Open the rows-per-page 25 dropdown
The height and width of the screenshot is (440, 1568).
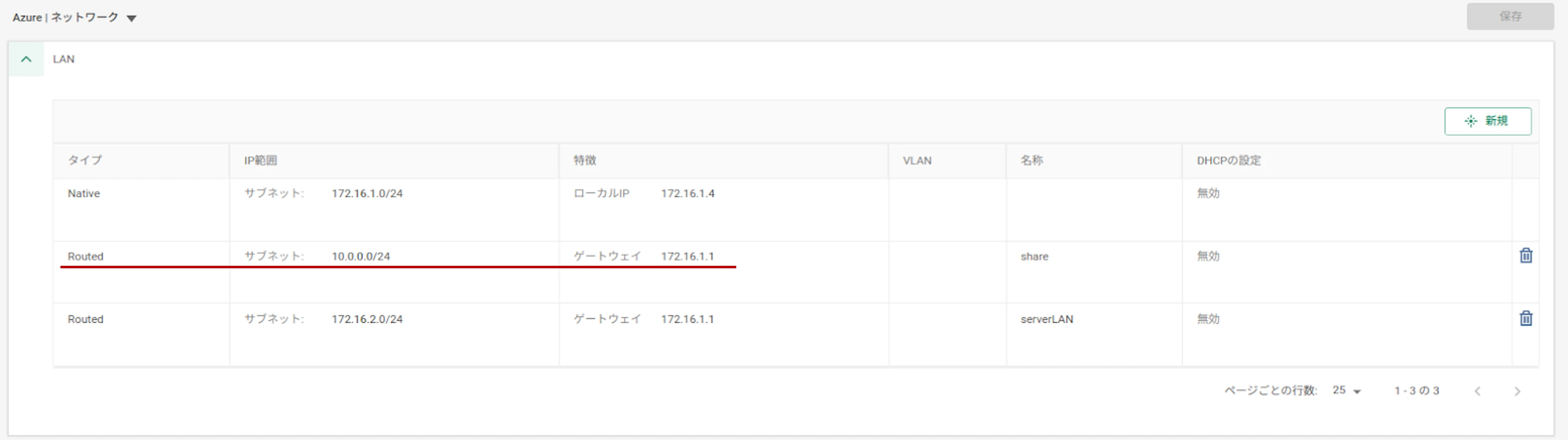(x=1346, y=391)
